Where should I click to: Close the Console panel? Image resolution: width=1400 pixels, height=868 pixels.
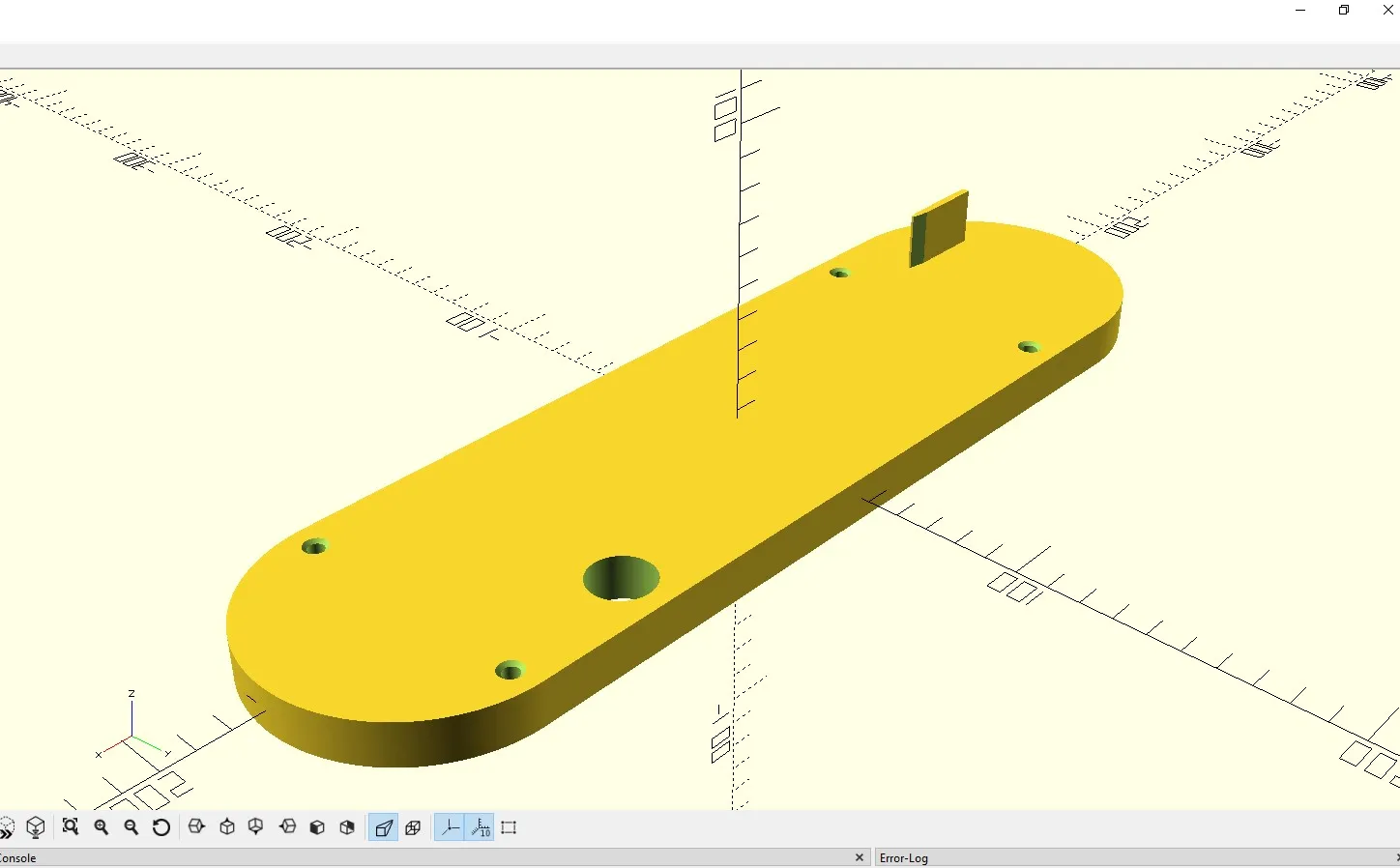(860, 857)
